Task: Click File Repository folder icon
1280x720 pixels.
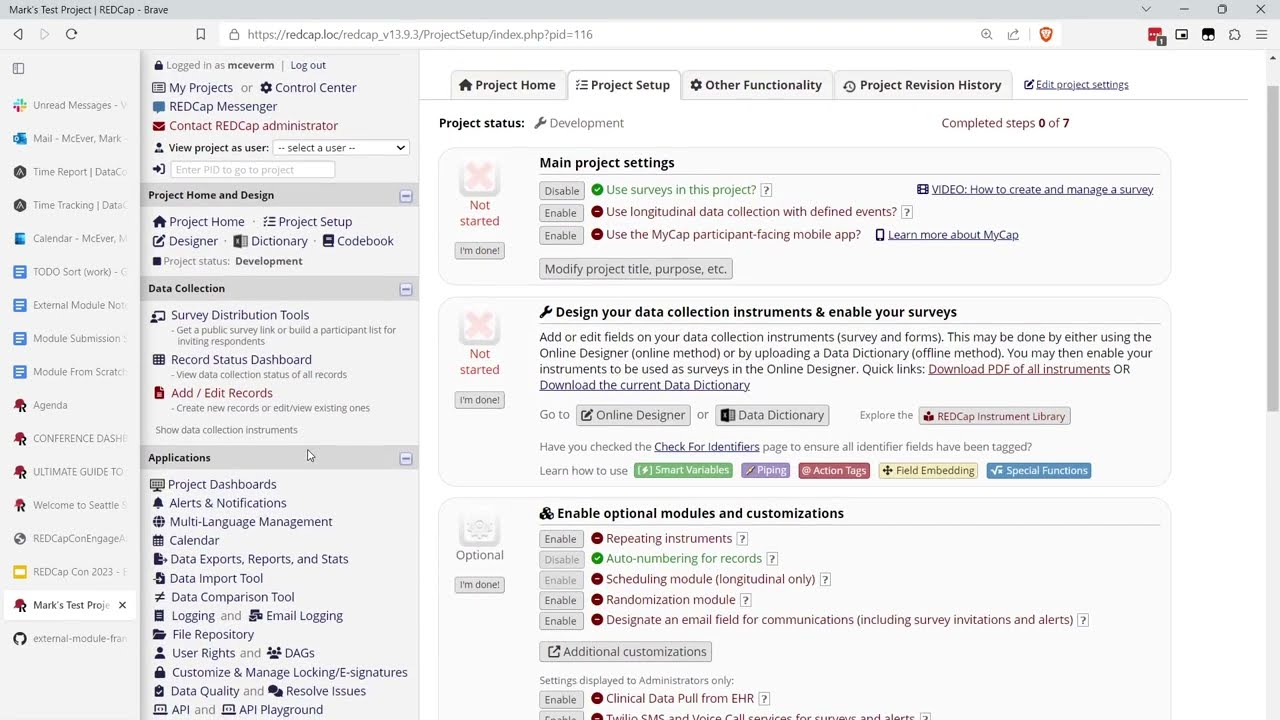Action: pyautogui.click(x=159, y=634)
